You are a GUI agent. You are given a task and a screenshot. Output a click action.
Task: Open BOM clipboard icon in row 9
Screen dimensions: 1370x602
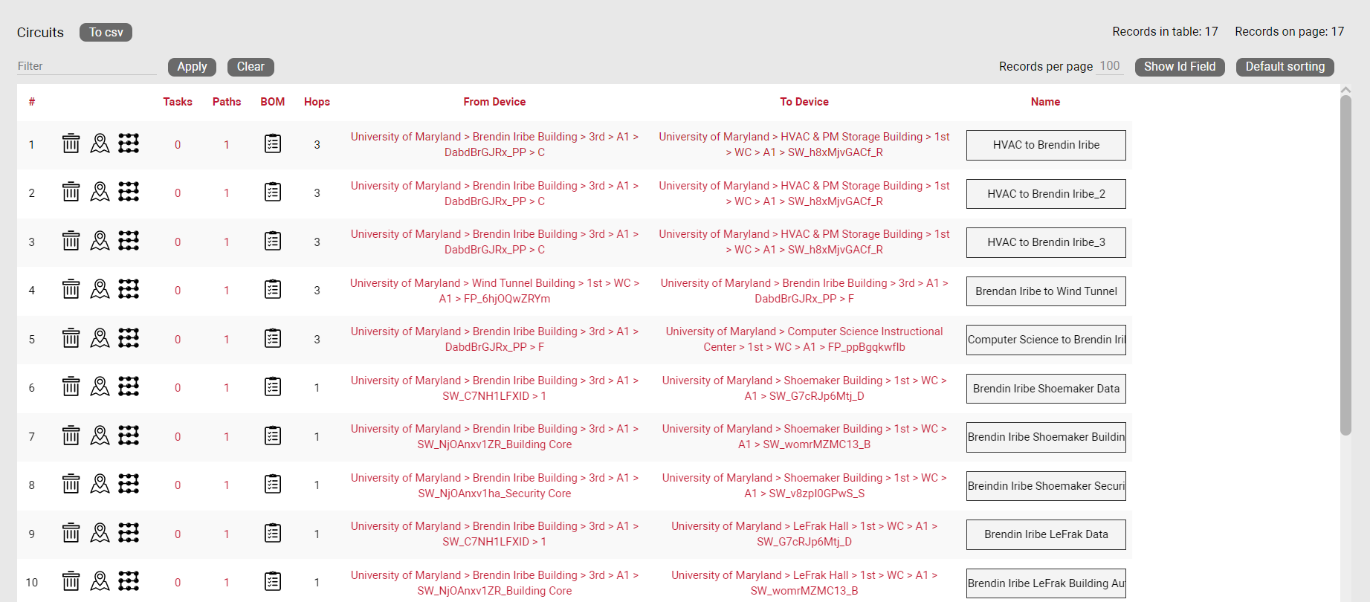pyautogui.click(x=272, y=533)
